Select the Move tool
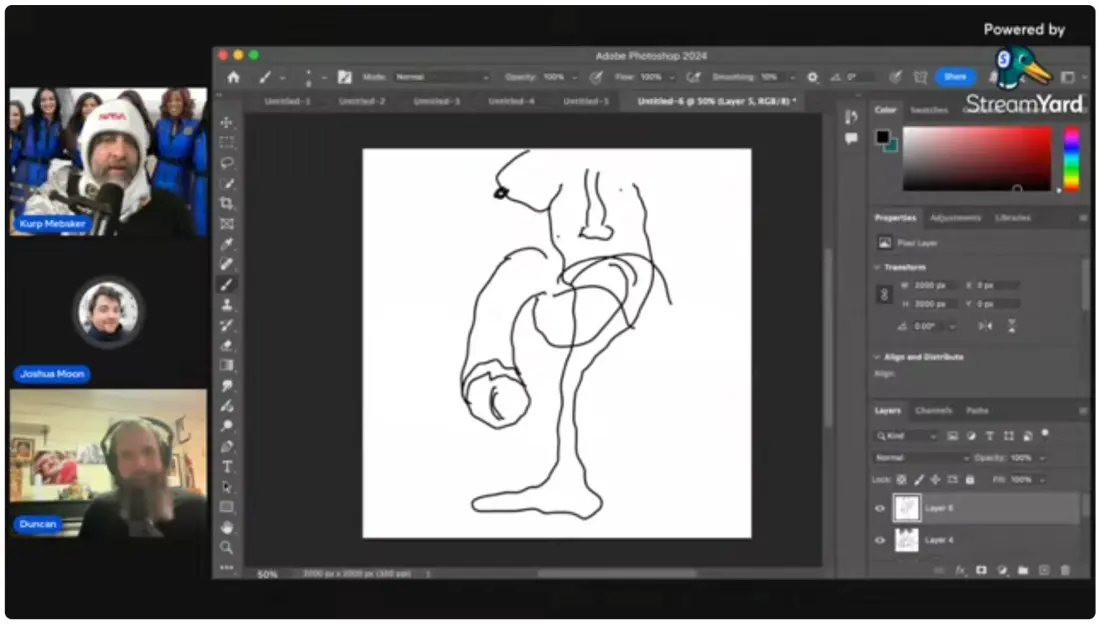 [226, 122]
